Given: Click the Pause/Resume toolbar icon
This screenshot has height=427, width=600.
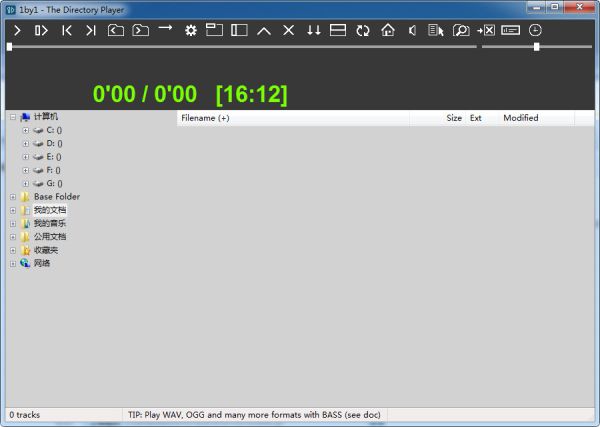Looking at the screenshot, I should point(41,30).
